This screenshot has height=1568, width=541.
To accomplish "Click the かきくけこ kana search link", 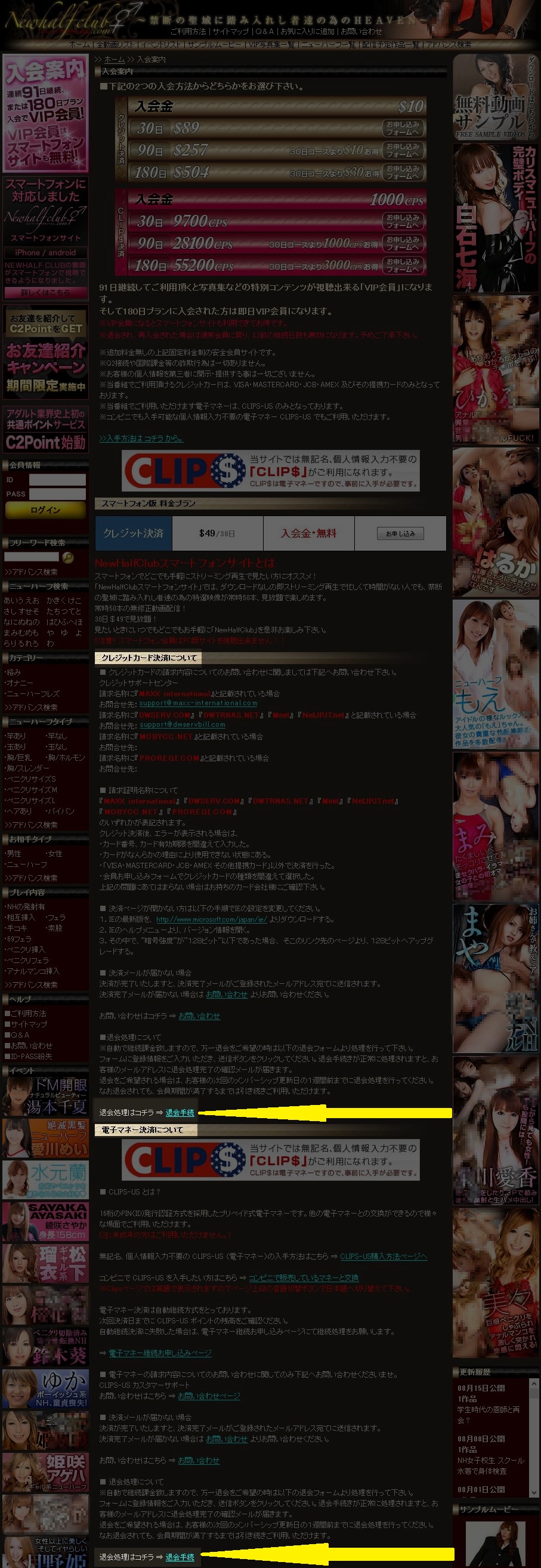I will click(64, 600).
